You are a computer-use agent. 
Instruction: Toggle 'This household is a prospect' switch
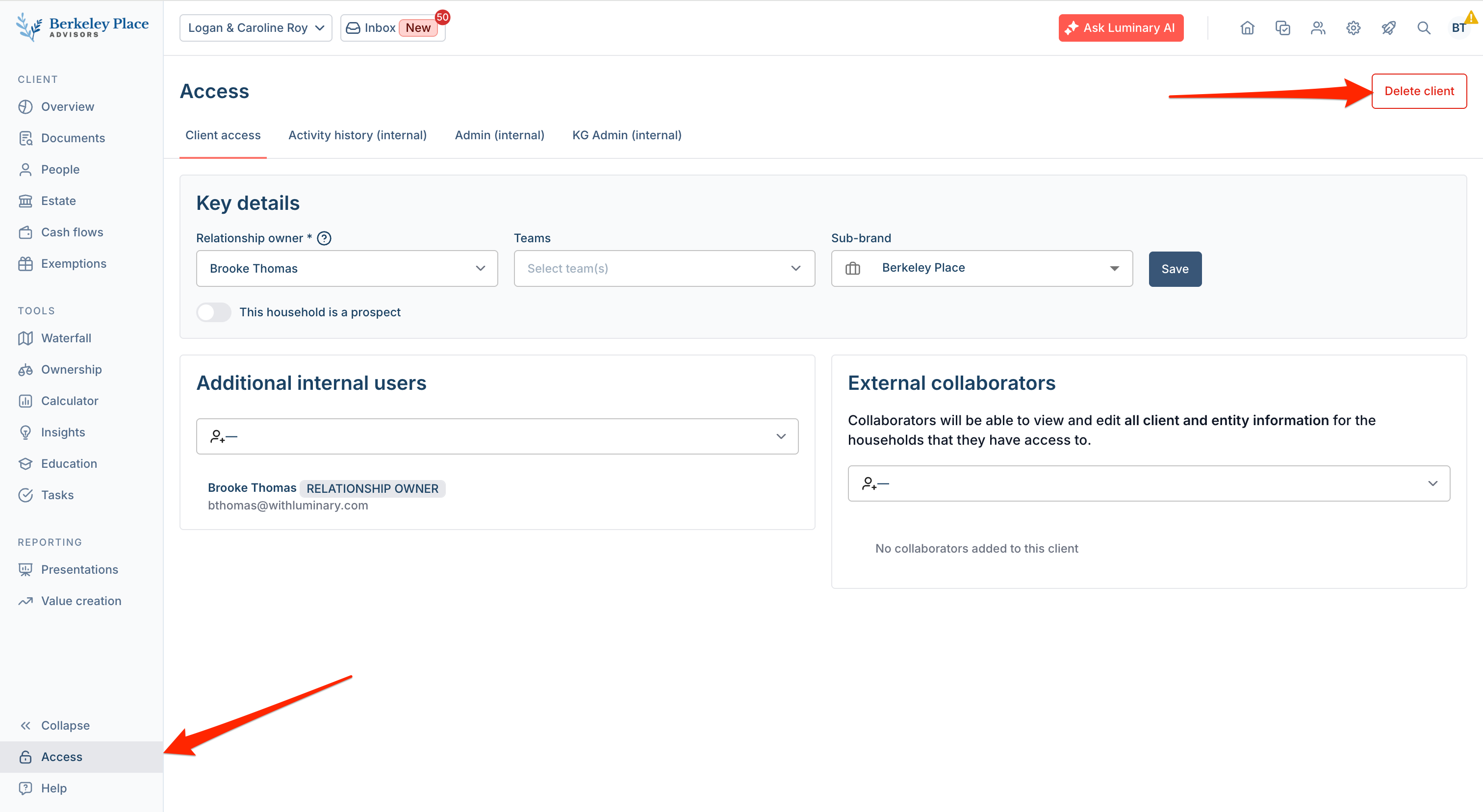click(214, 312)
